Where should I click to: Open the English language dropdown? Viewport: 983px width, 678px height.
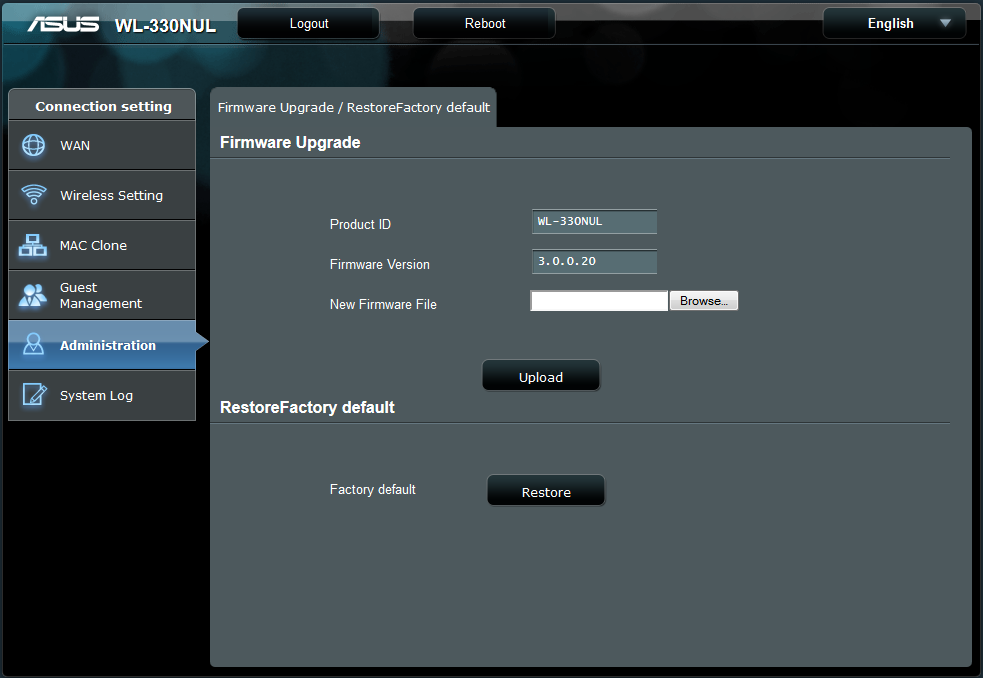(x=891, y=23)
